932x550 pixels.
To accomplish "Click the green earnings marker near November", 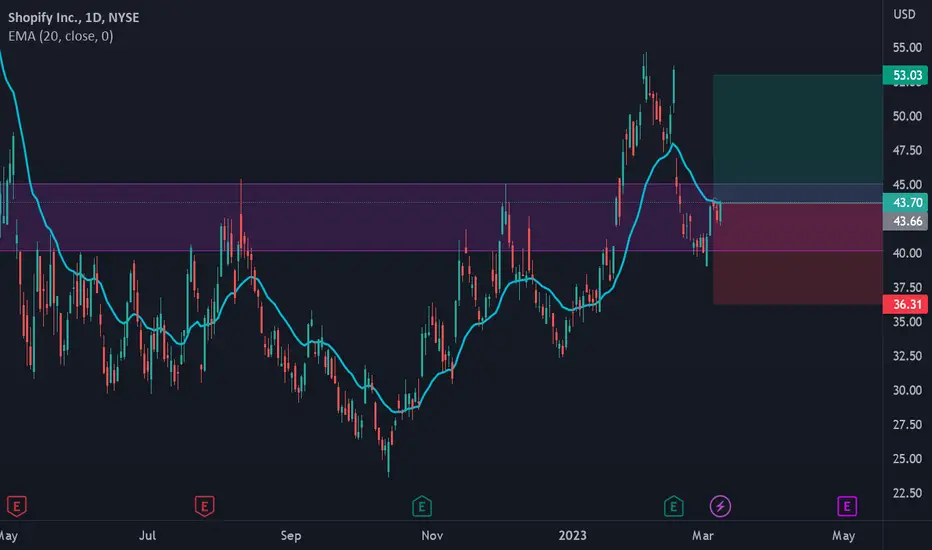I will (422, 507).
